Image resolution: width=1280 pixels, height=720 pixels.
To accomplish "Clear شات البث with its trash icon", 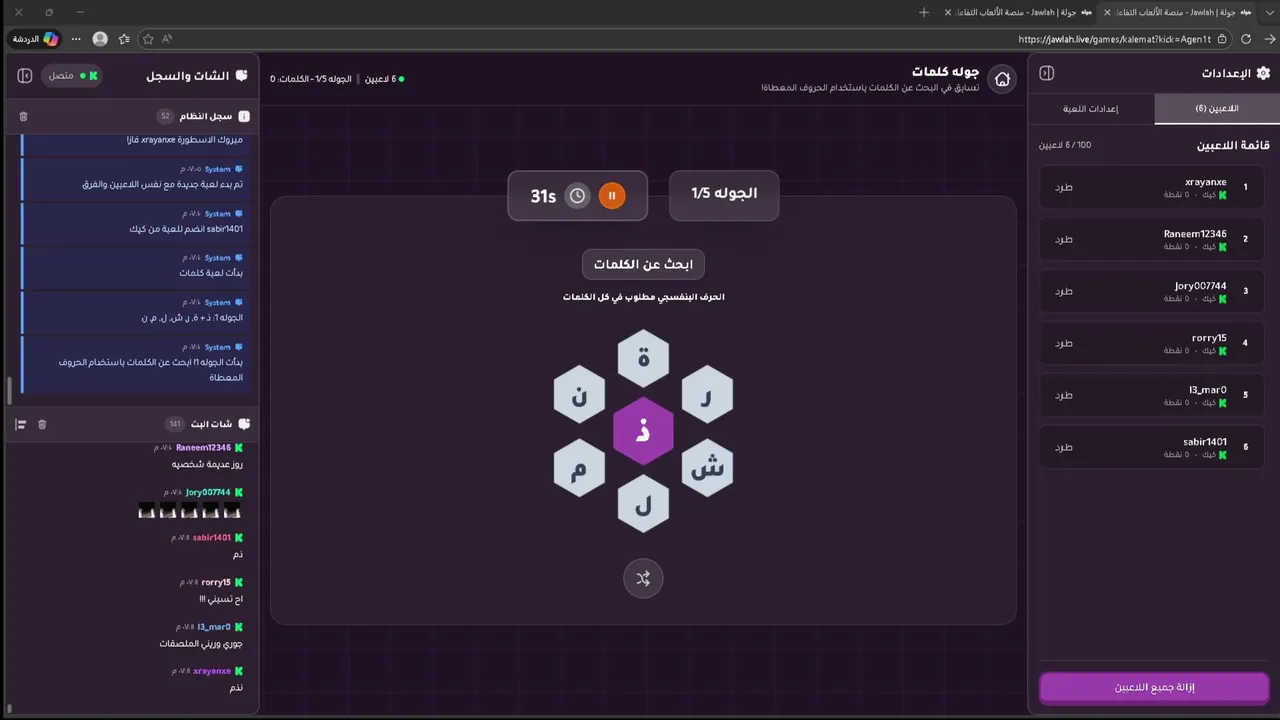I will (x=42, y=424).
